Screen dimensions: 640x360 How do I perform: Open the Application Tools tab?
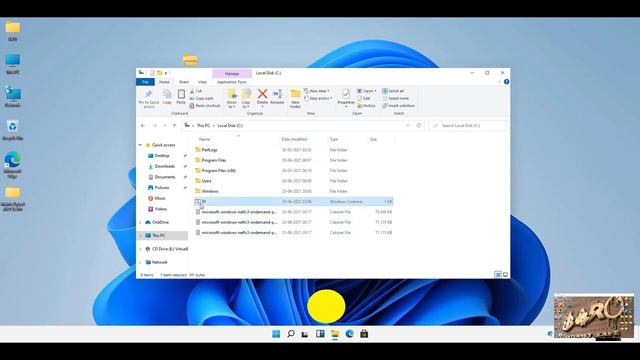(x=231, y=82)
